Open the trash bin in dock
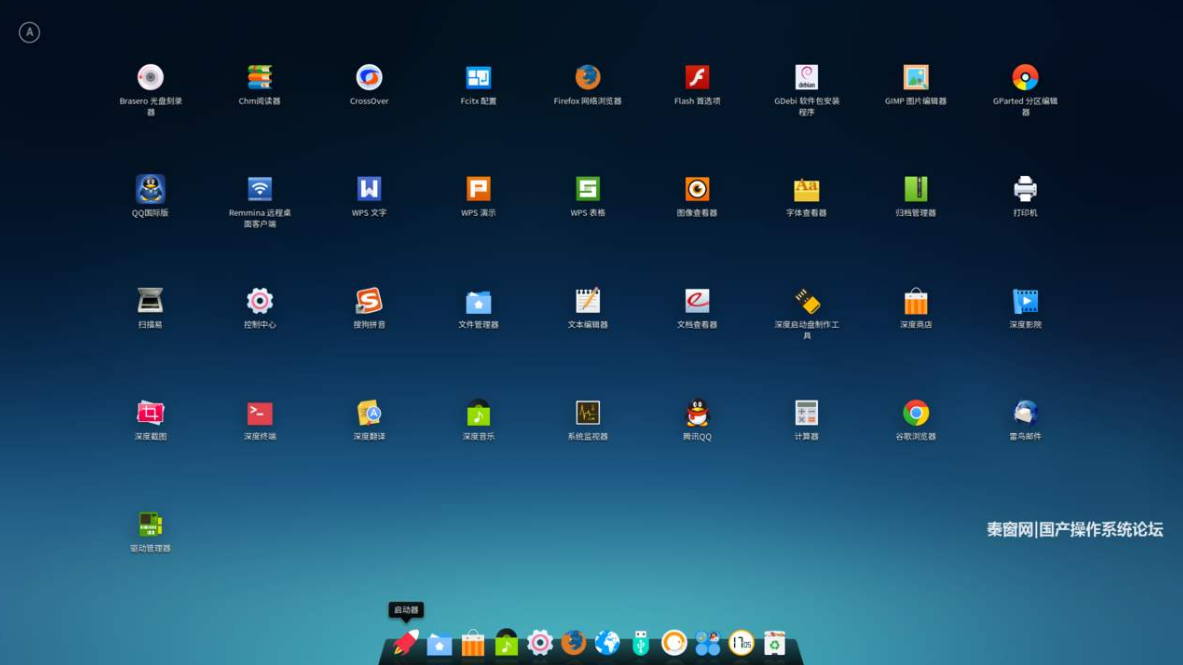This screenshot has width=1183, height=665. [774, 643]
